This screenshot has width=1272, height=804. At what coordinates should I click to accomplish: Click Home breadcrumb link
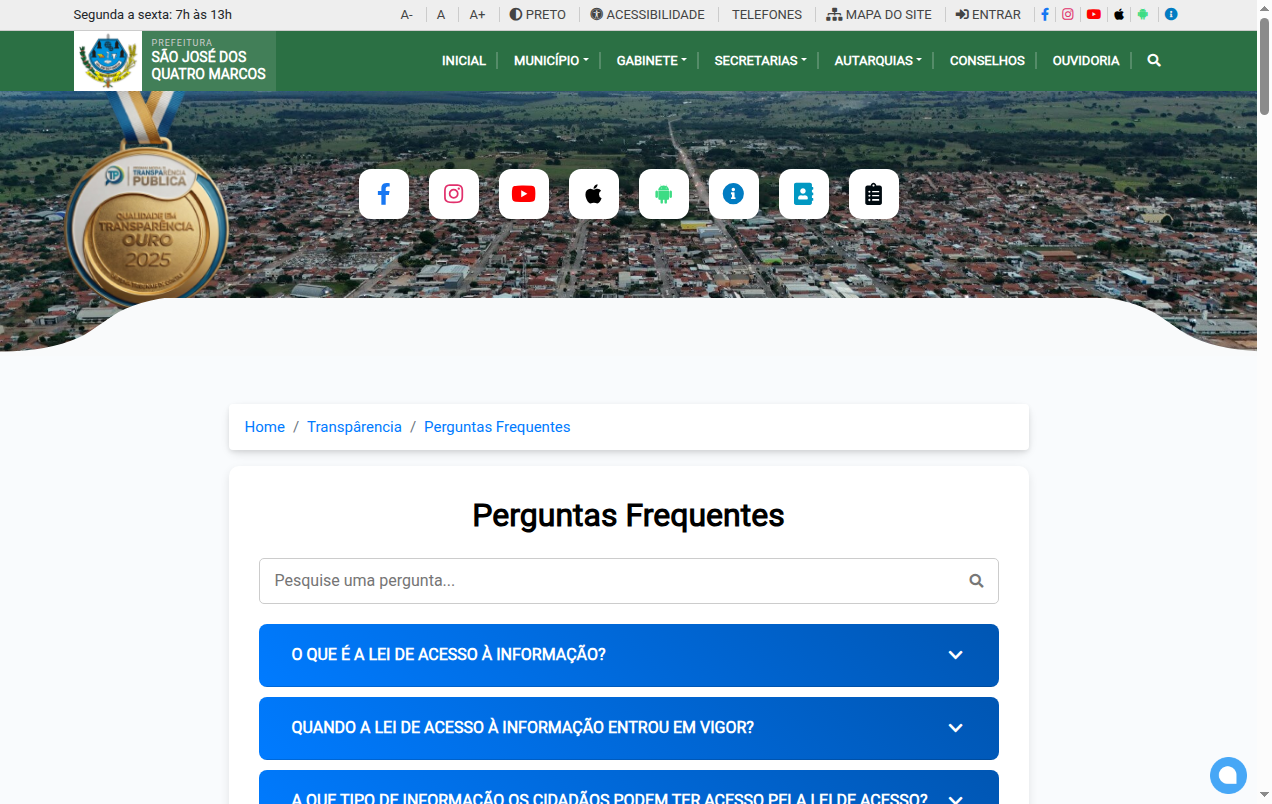pos(265,427)
